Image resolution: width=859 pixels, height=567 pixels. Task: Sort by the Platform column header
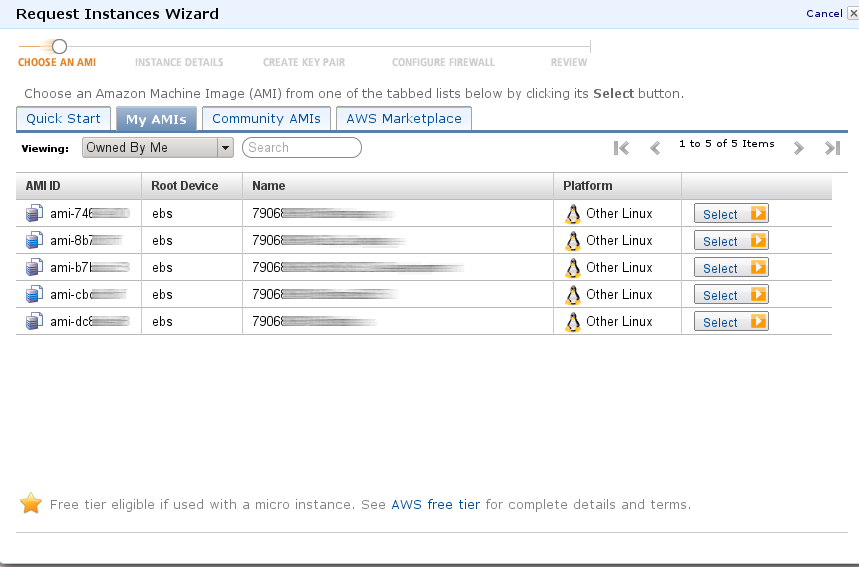point(617,186)
